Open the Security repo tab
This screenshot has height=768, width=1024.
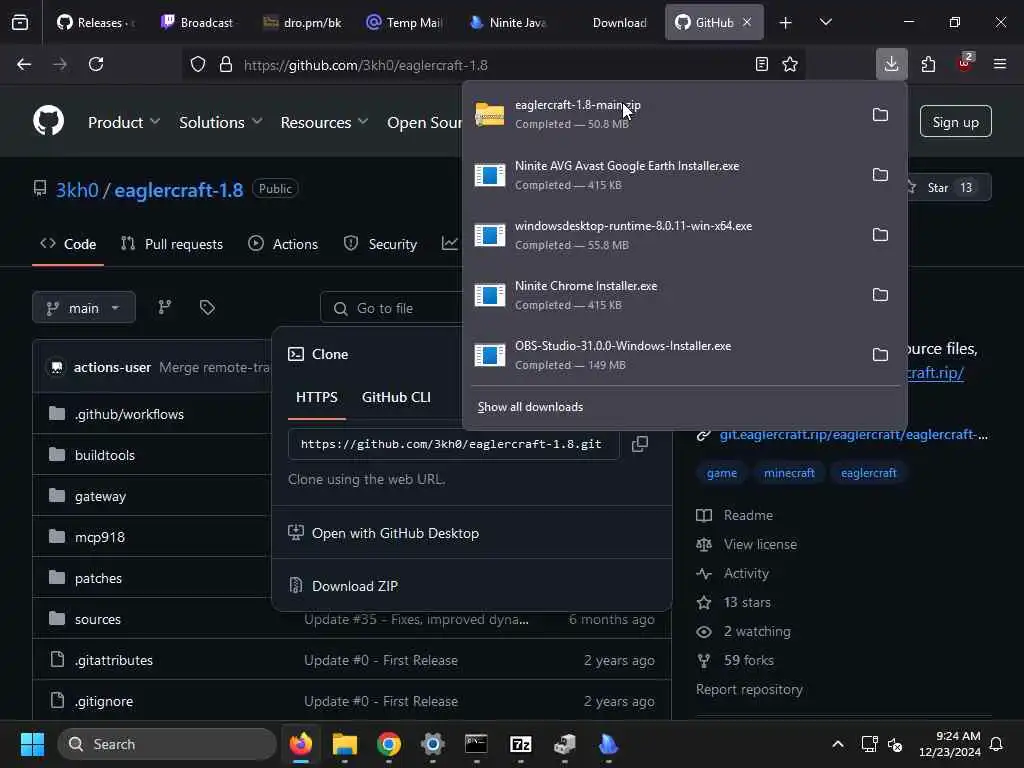tap(380, 244)
